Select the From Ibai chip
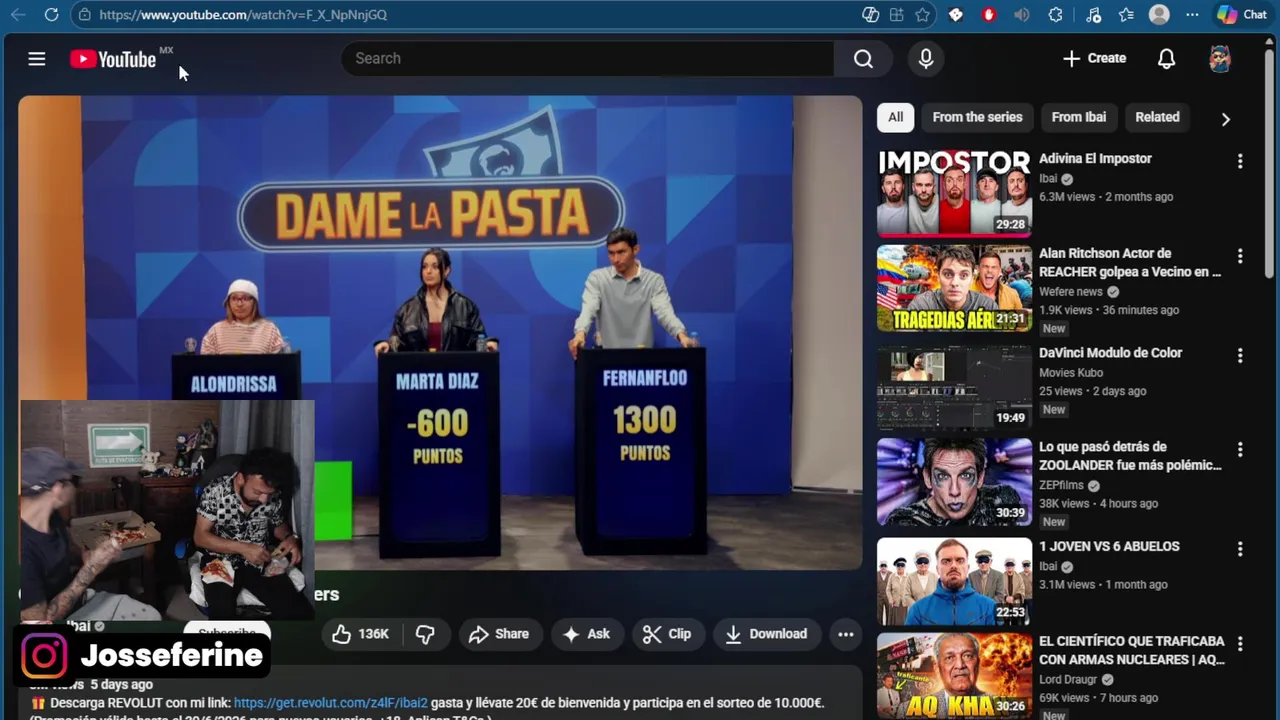Image resolution: width=1280 pixels, height=720 pixels. point(1078,117)
